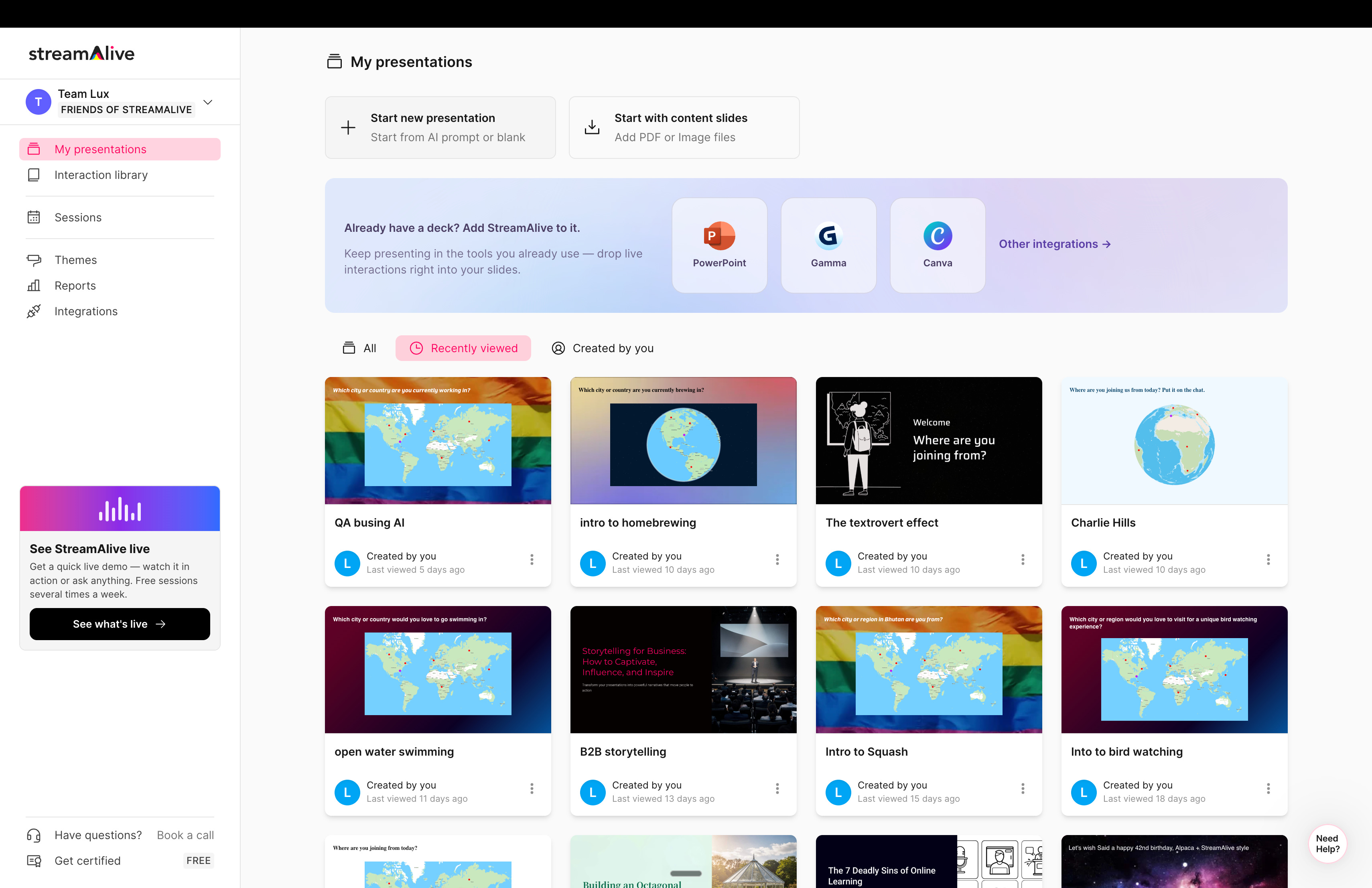Open options menu for intro to homebrewing
Image resolution: width=1372 pixels, height=888 pixels.
coord(777,560)
